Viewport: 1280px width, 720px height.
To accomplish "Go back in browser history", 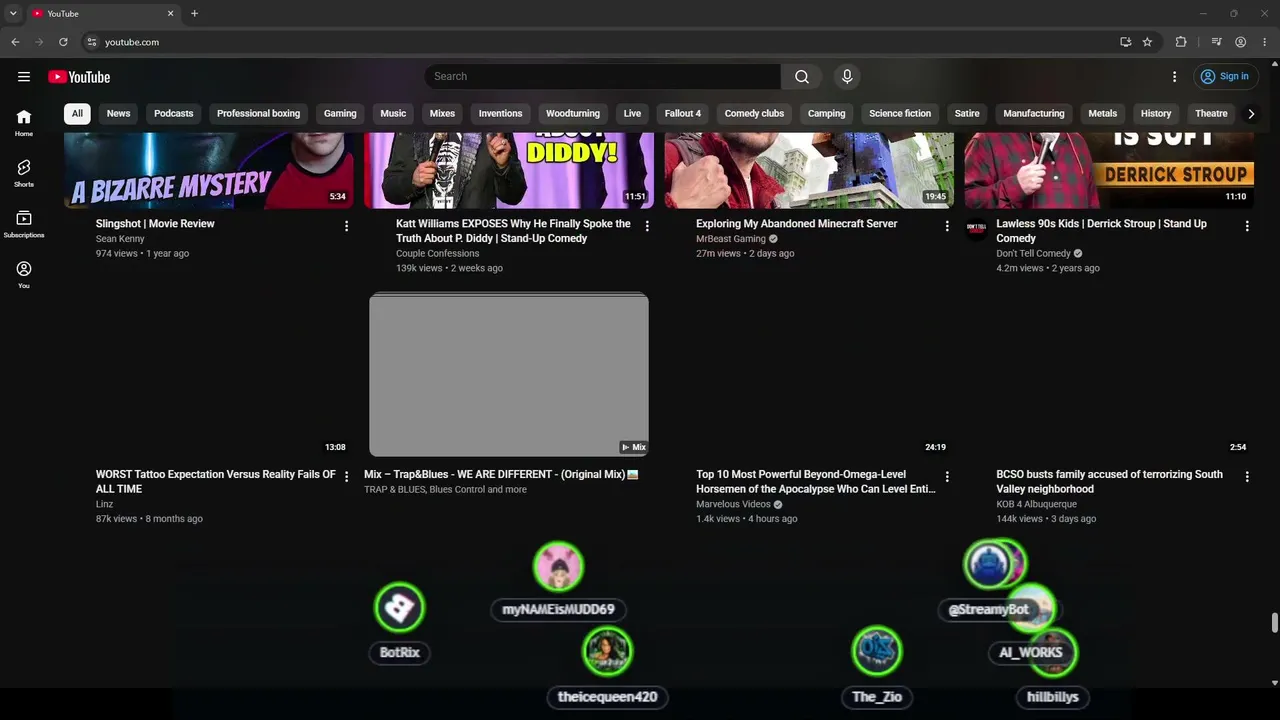I will click(x=15, y=42).
